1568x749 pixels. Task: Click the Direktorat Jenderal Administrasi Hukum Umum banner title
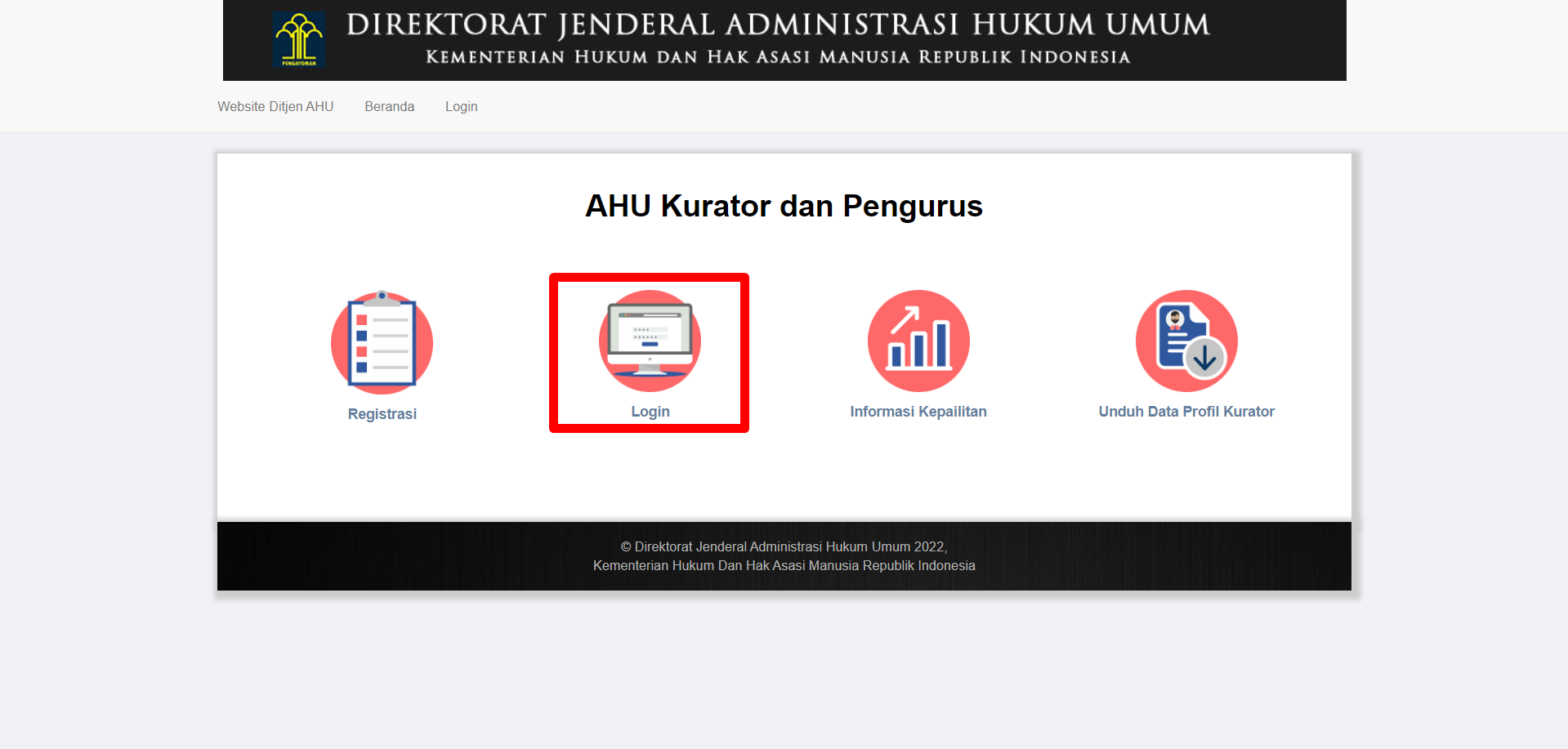point(777,25)
